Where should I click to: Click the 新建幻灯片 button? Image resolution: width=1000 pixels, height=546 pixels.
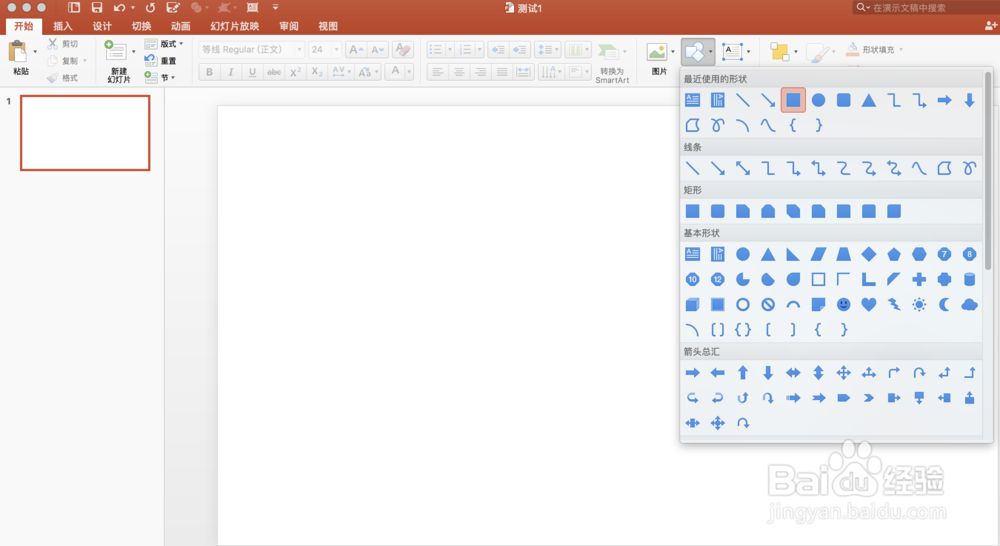[118, 62]
